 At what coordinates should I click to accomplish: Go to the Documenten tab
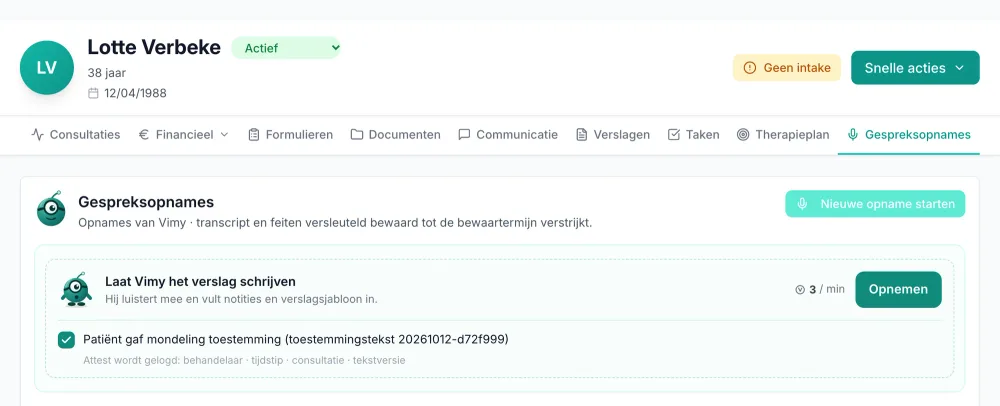(395, 134)
